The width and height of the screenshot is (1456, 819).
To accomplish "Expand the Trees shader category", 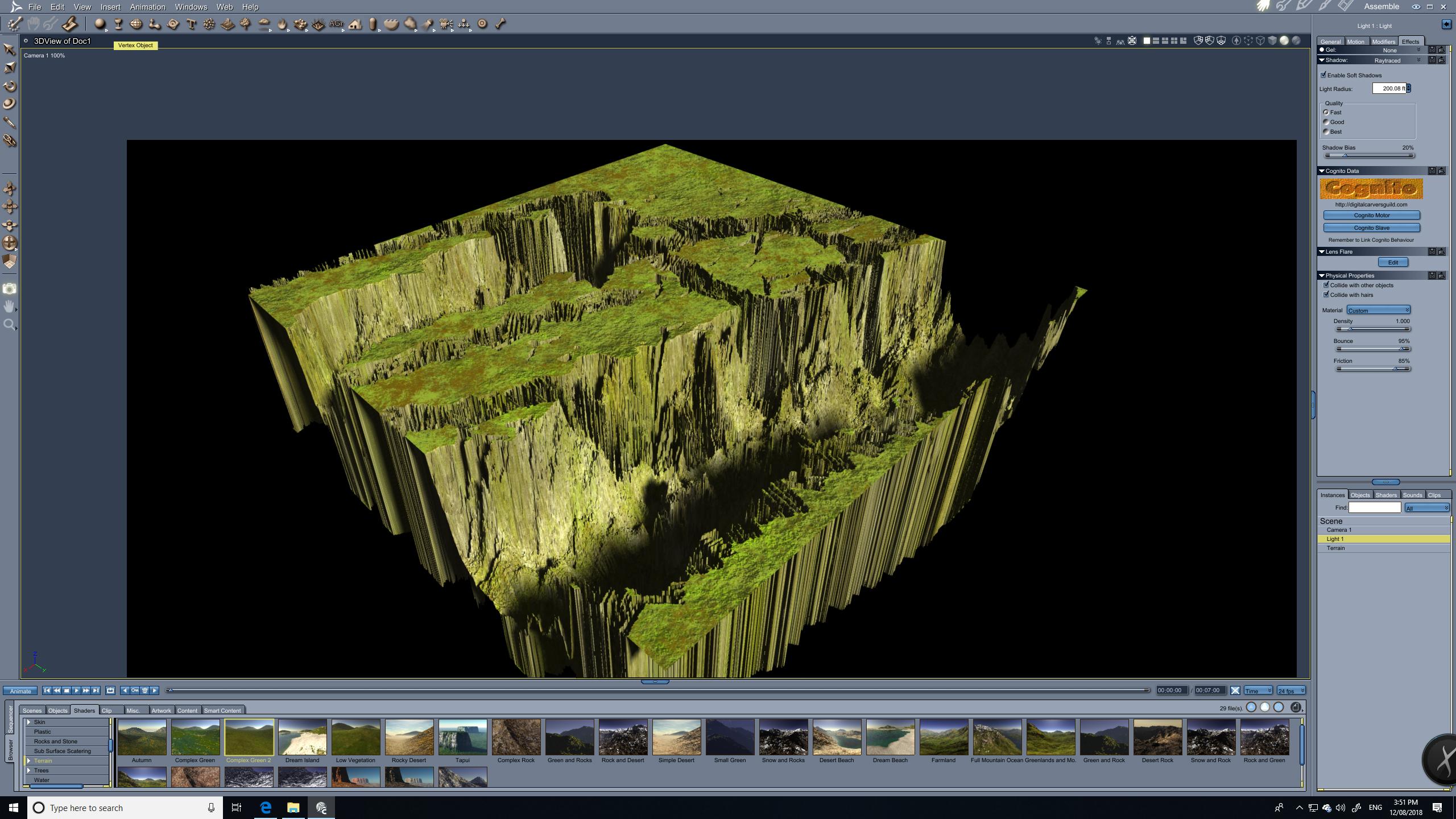I will [29, 770].
